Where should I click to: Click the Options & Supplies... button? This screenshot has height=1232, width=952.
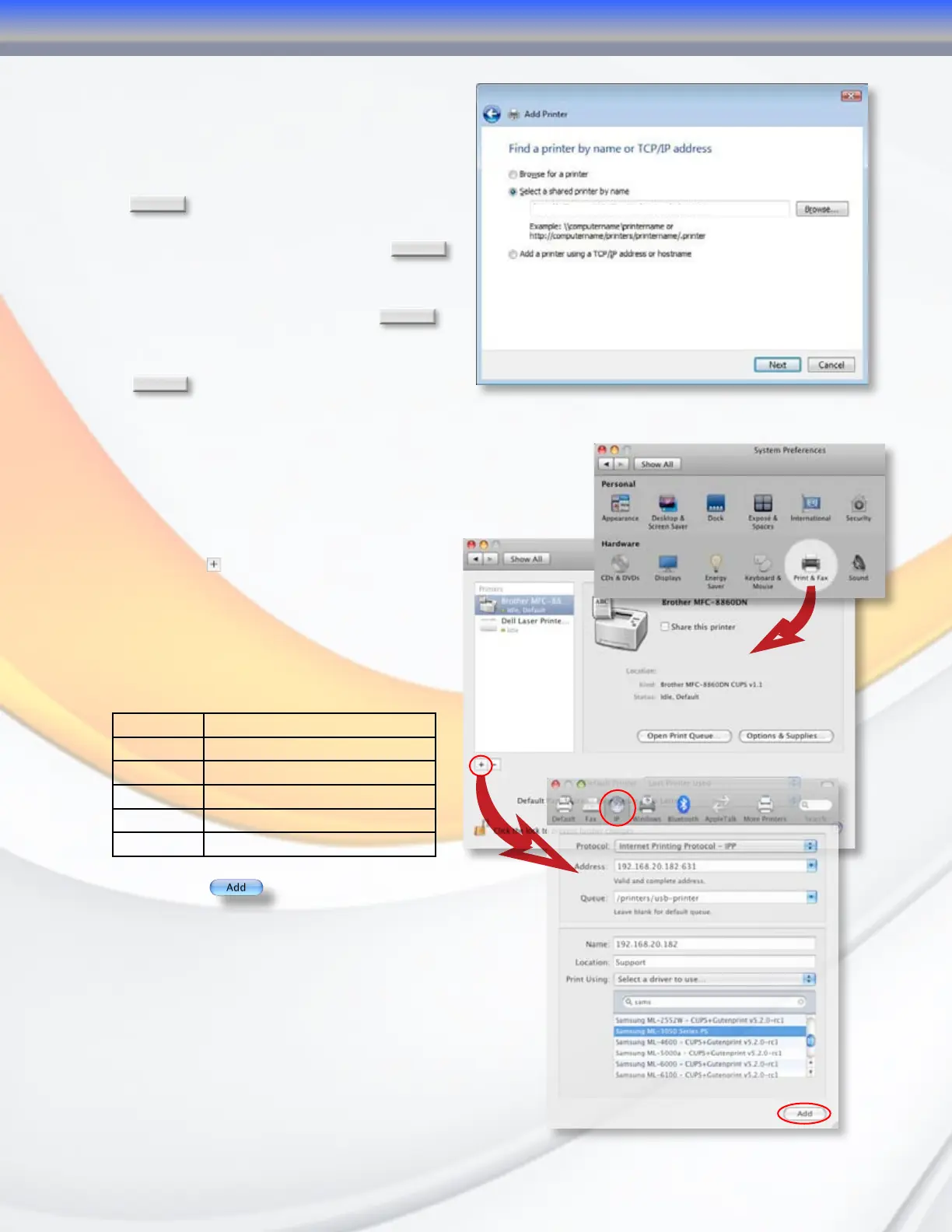coord(786,736)
